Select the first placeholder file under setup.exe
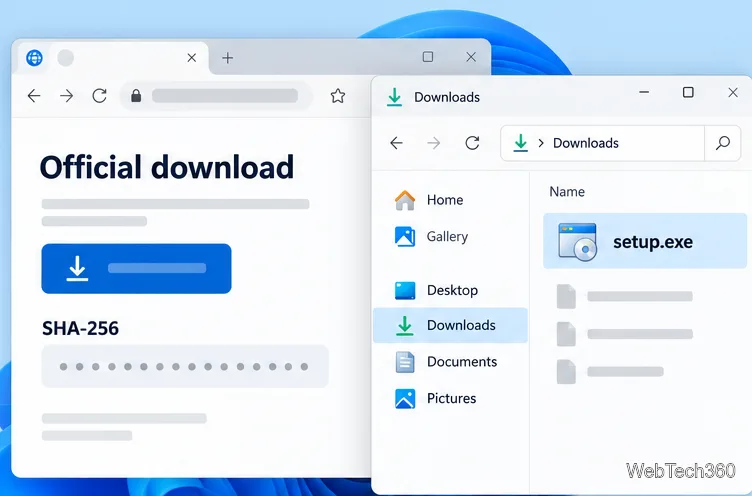 625,296
